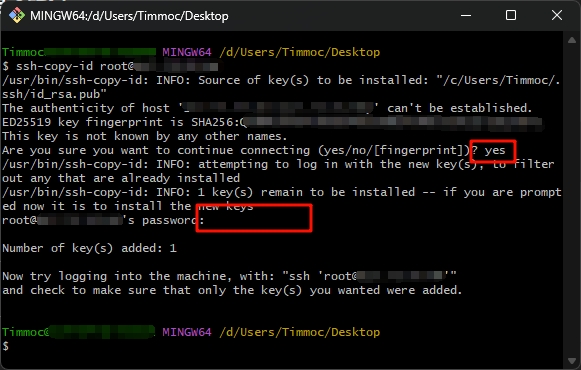Image resolution: width=581 pixels, height=370 pixels.
Task: Click the yellow Desktop path in bottom prompt
Action: coord(299,332)
